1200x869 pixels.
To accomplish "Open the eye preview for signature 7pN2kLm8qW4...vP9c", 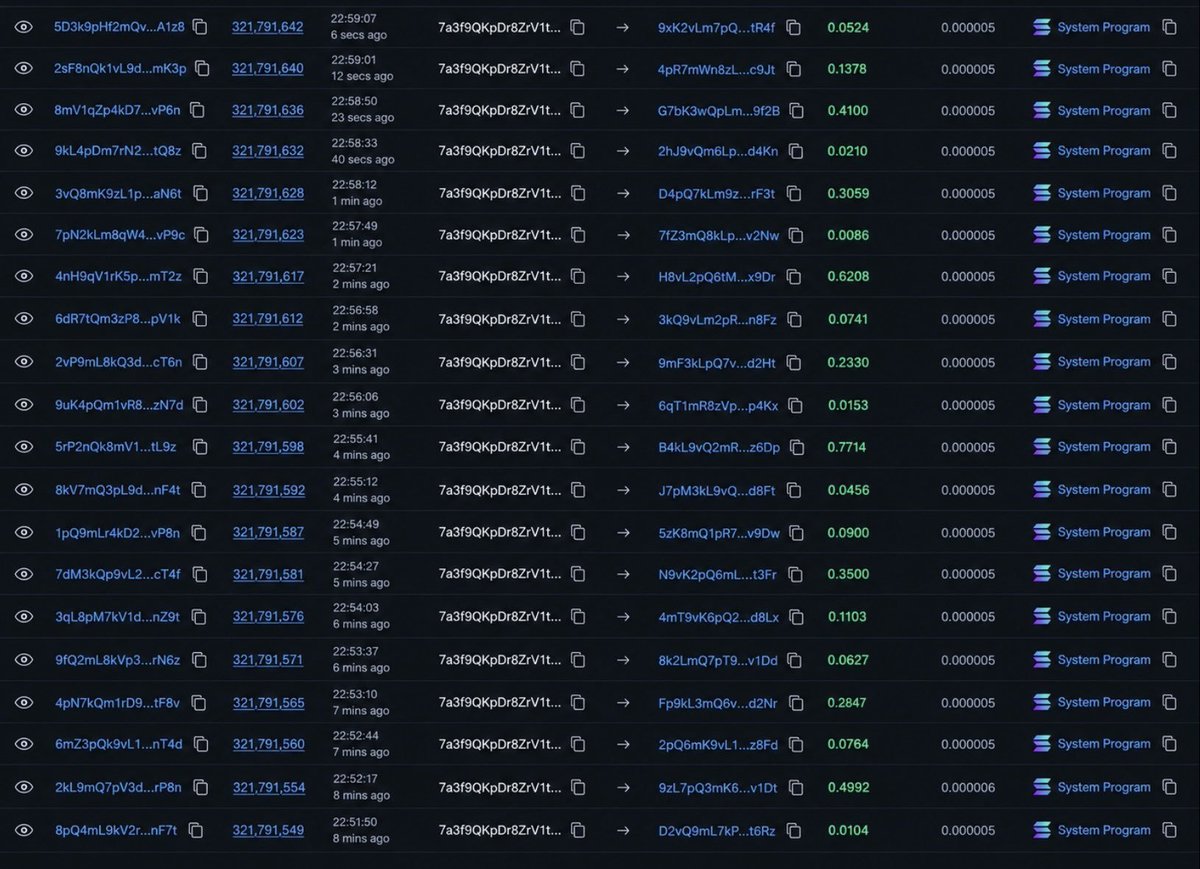I will (24, 235).
